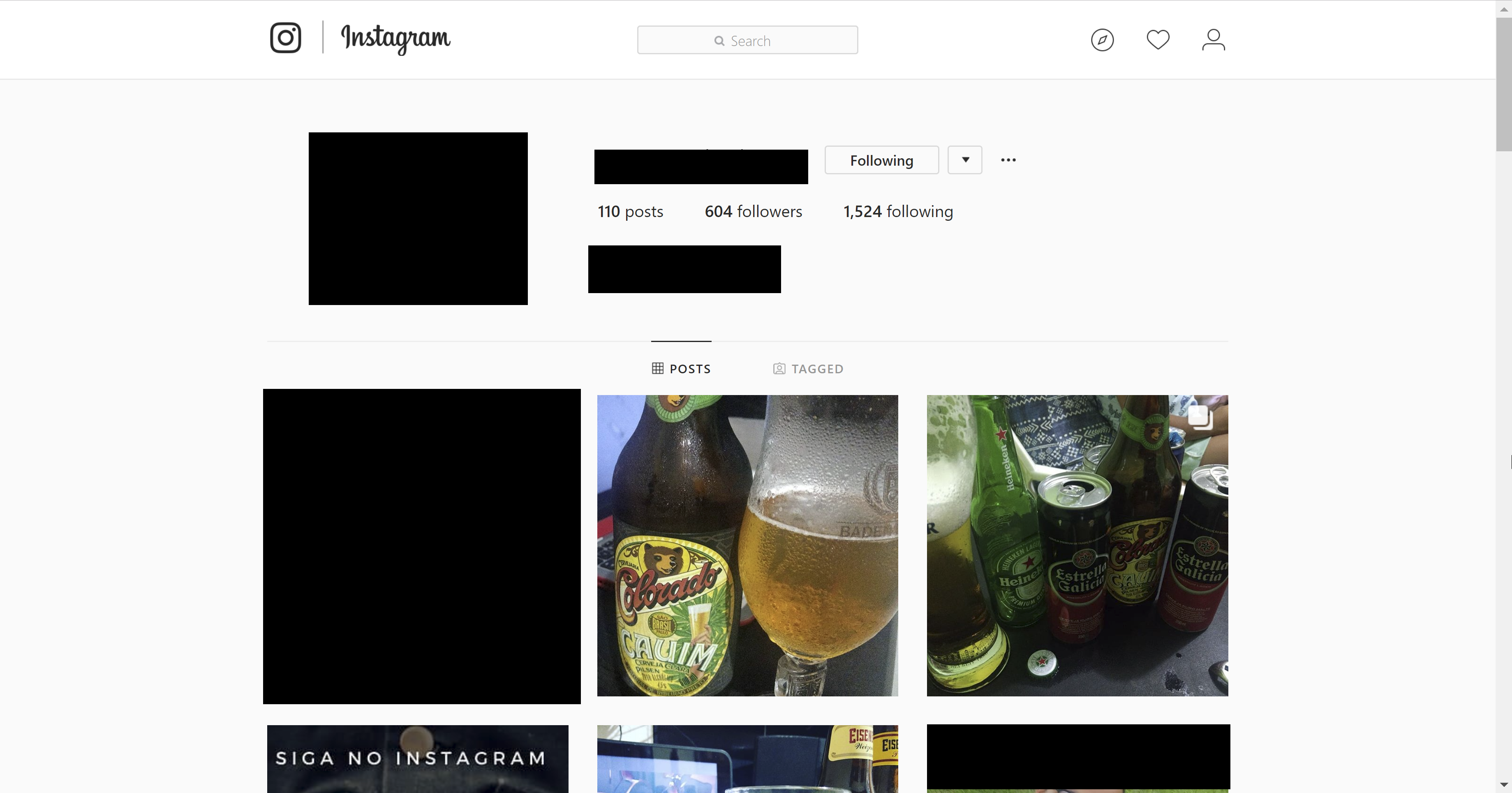Click the Instagram camera logo icon

(285, 38)
